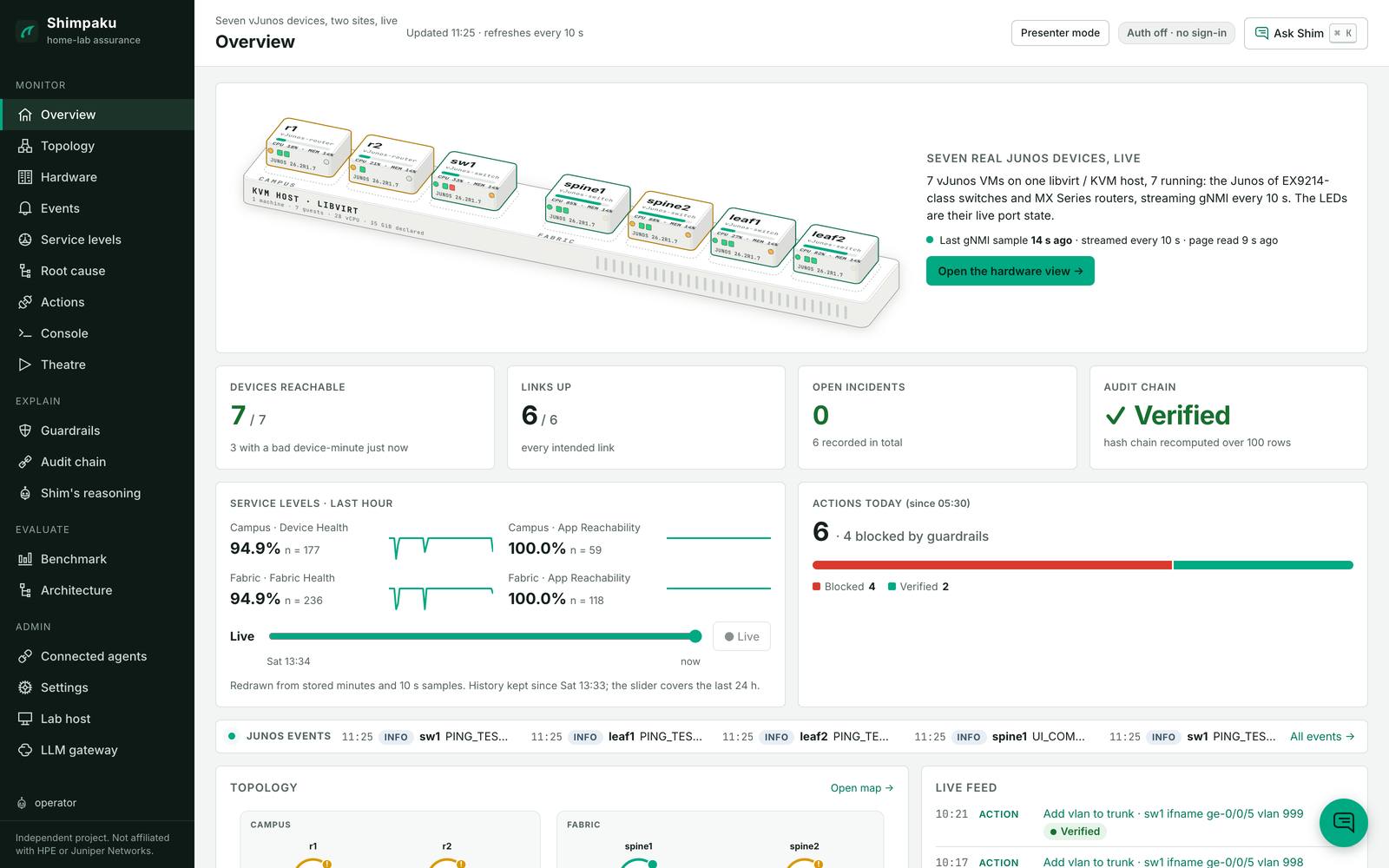Click Open the hardware view button
1389x868 pixels.
click(x=1010, y=271)
